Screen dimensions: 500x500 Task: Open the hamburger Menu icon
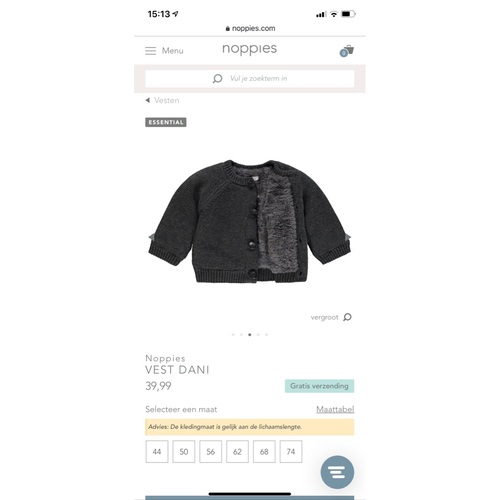click(150, 51)
